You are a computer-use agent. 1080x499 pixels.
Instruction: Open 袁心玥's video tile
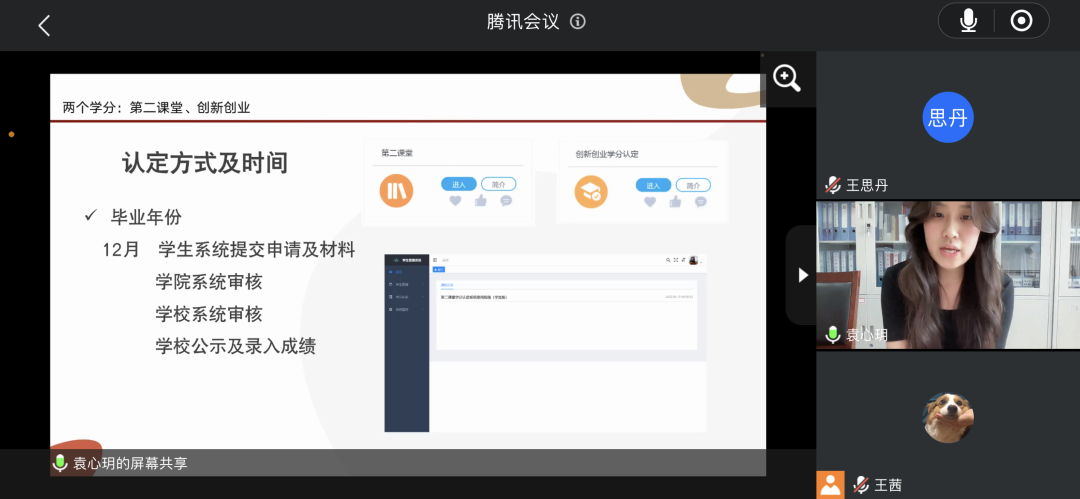coord(948,274)
